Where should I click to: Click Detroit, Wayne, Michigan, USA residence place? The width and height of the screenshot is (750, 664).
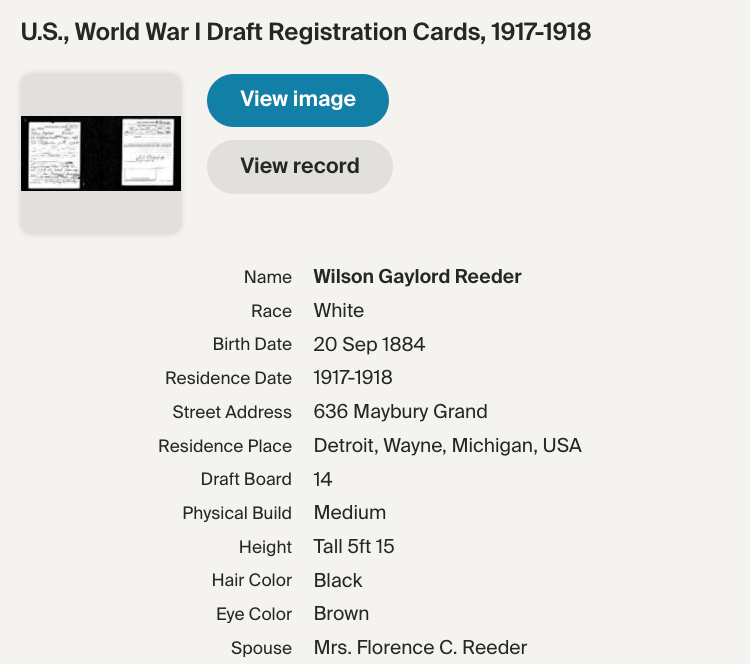pos(447,446)
